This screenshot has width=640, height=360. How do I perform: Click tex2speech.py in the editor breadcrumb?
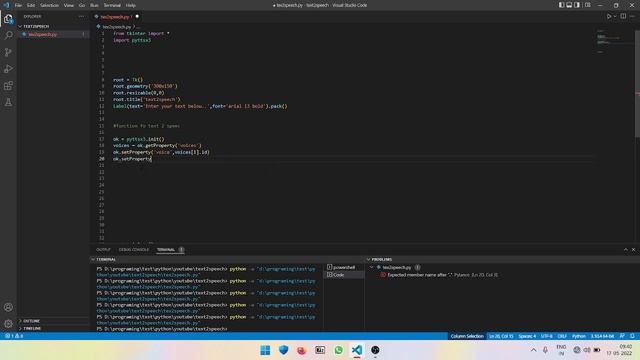click(x=116, y=27)
